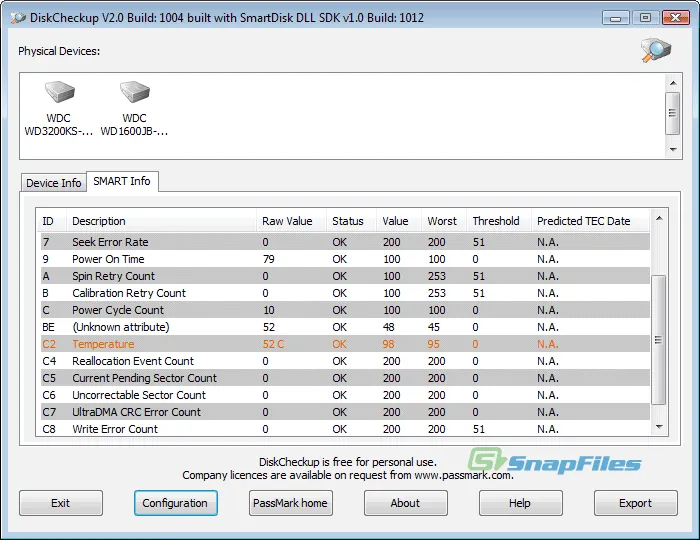
Task: Select the Seek Error Rate row
Action: pyautogui.click(x=345, y=242)
